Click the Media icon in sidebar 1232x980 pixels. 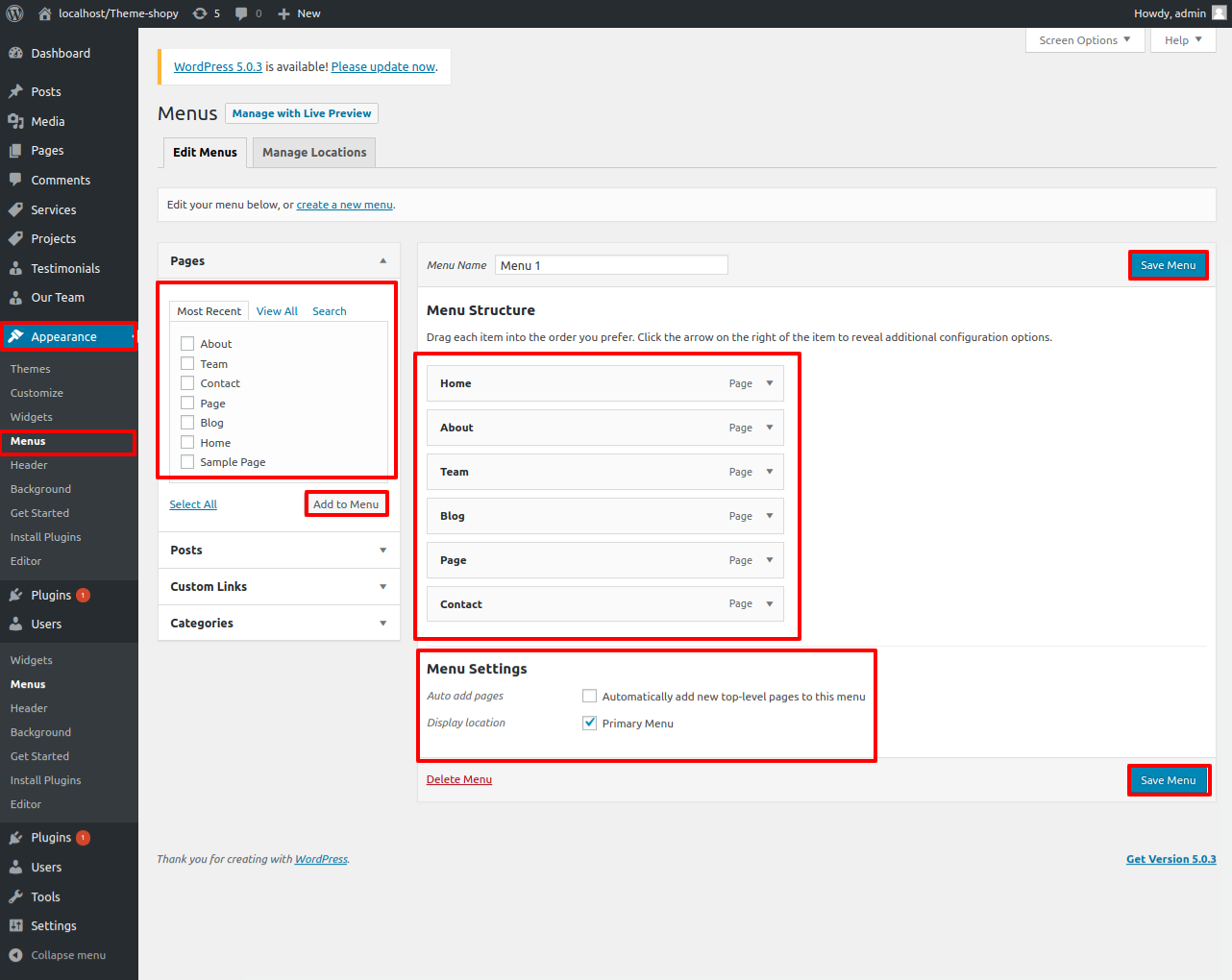click(x=15, y=121)
